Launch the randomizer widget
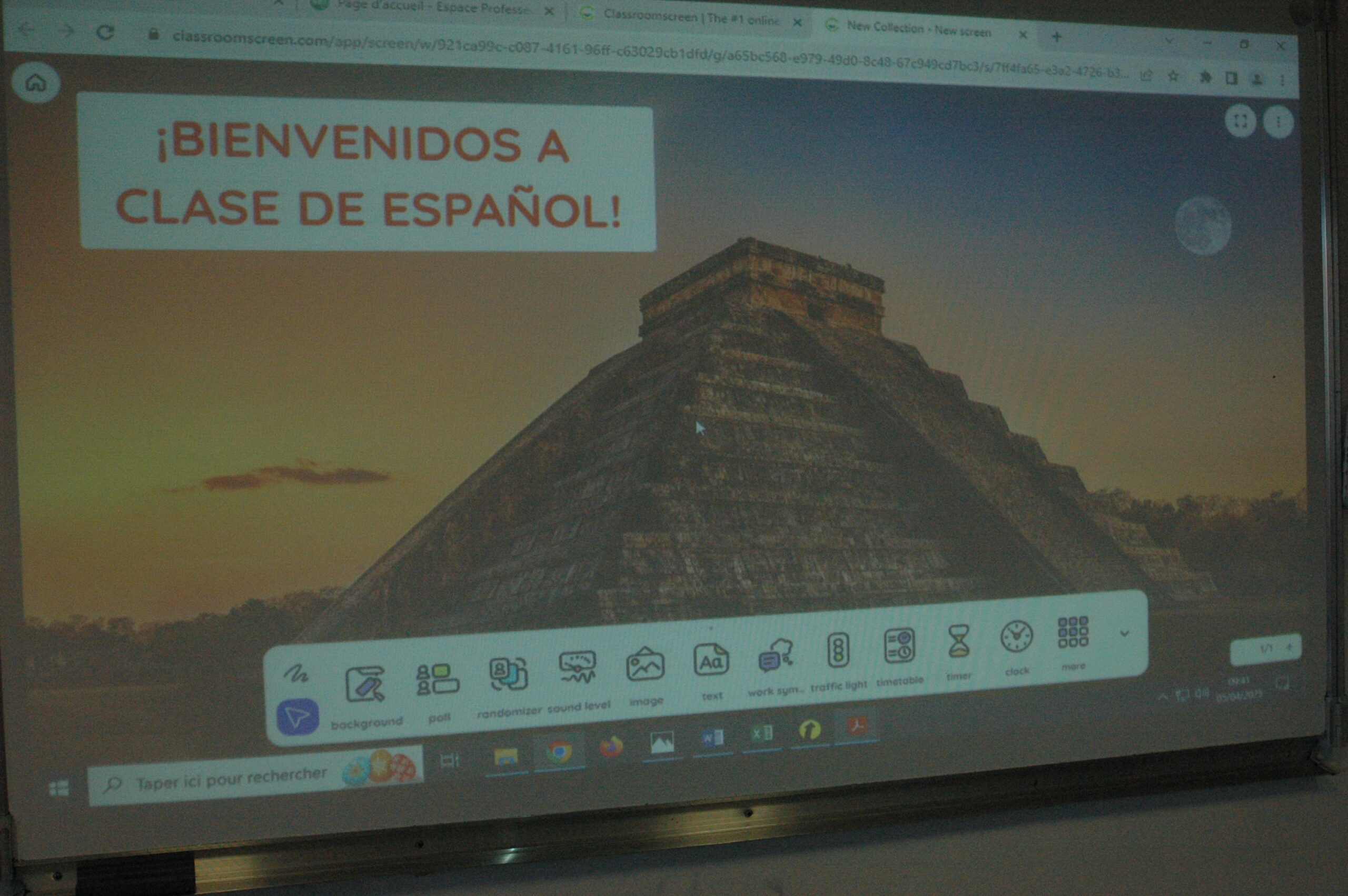This screenshot has width=1348, height=896. point(508,674)
